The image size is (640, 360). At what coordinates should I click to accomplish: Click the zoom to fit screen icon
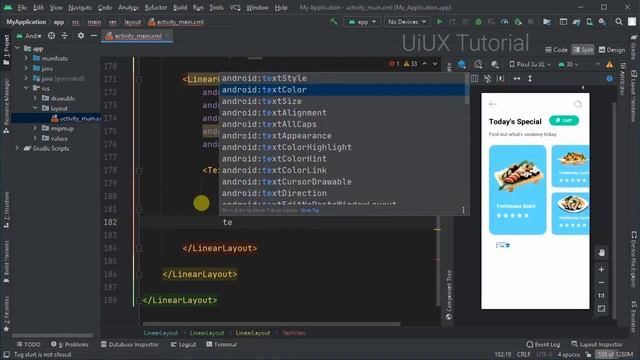(x=601, y=309)
